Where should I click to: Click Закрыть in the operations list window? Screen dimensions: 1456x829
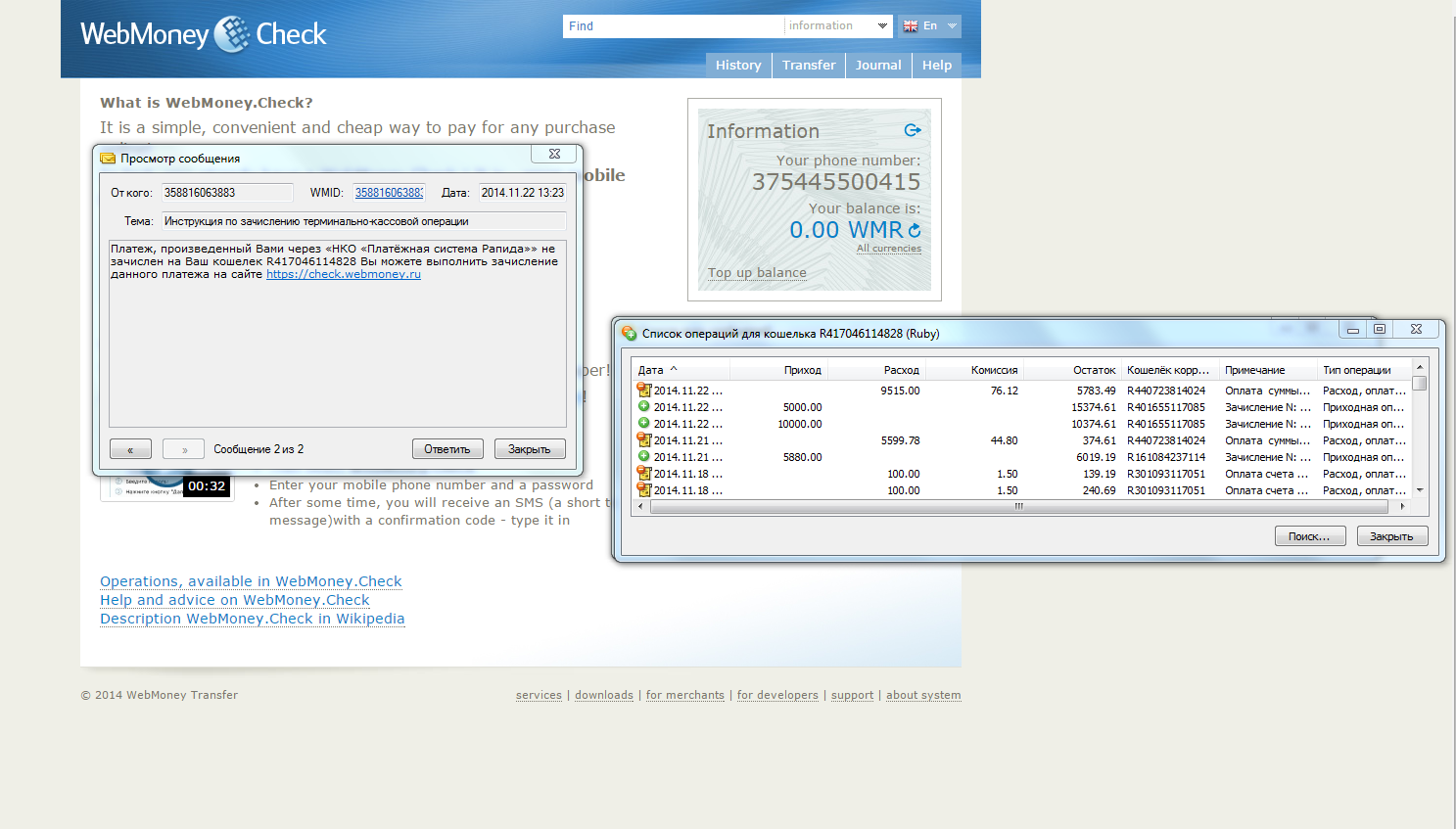(x=1392, y=536)
